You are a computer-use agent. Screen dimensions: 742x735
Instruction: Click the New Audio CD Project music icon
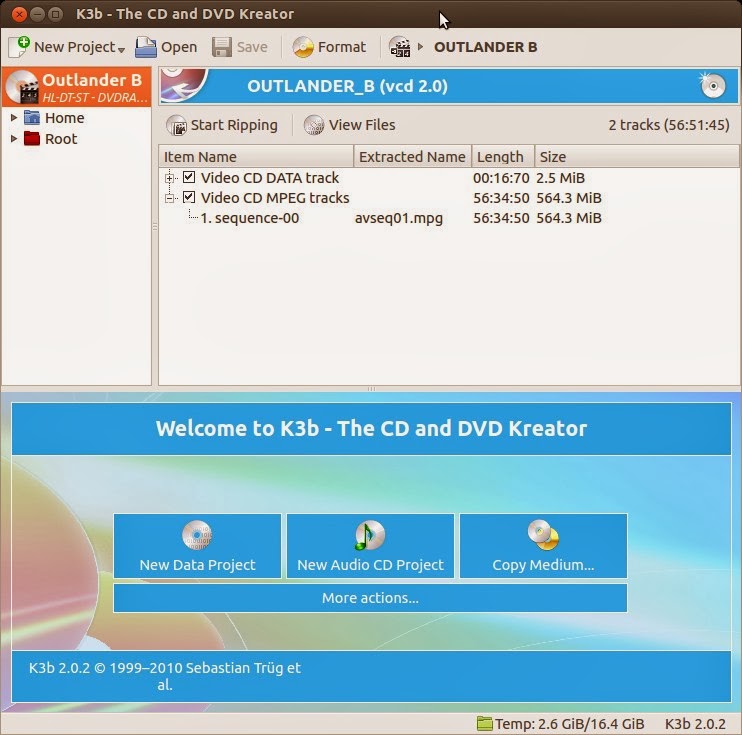click(370, 535)
